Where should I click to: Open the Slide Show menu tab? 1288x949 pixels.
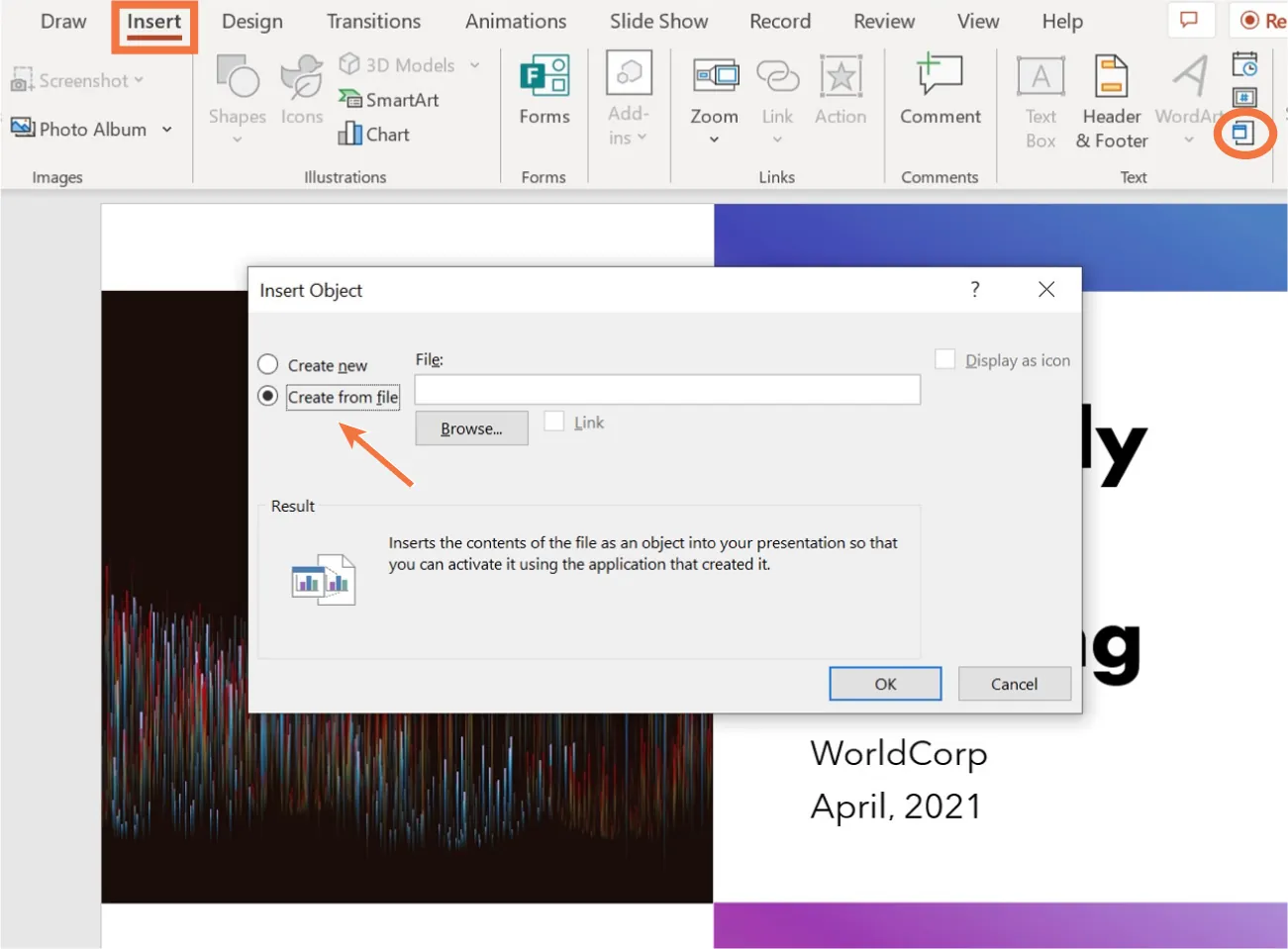click(658, 21)
